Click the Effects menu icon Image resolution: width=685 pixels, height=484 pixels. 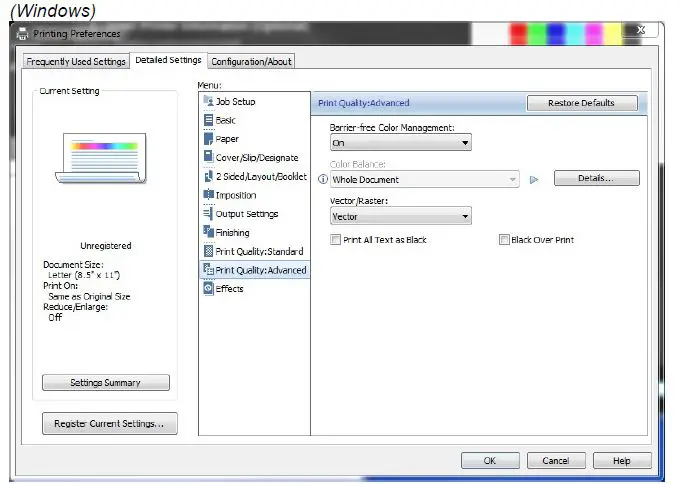coord(208,288)
